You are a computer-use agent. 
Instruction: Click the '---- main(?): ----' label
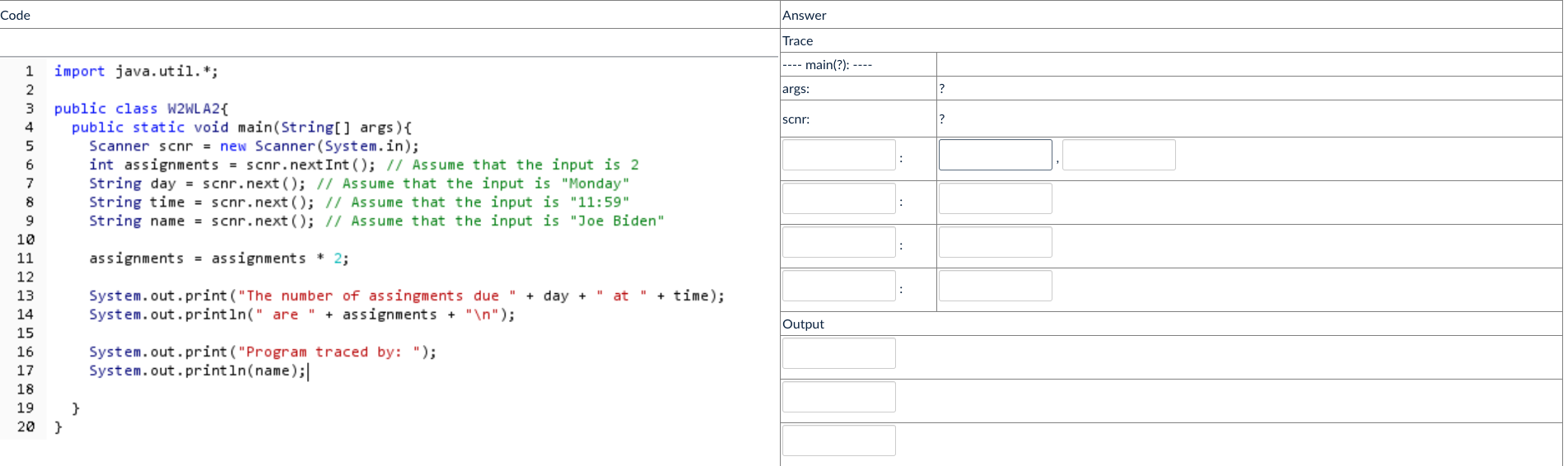click(x=827, y=64)
